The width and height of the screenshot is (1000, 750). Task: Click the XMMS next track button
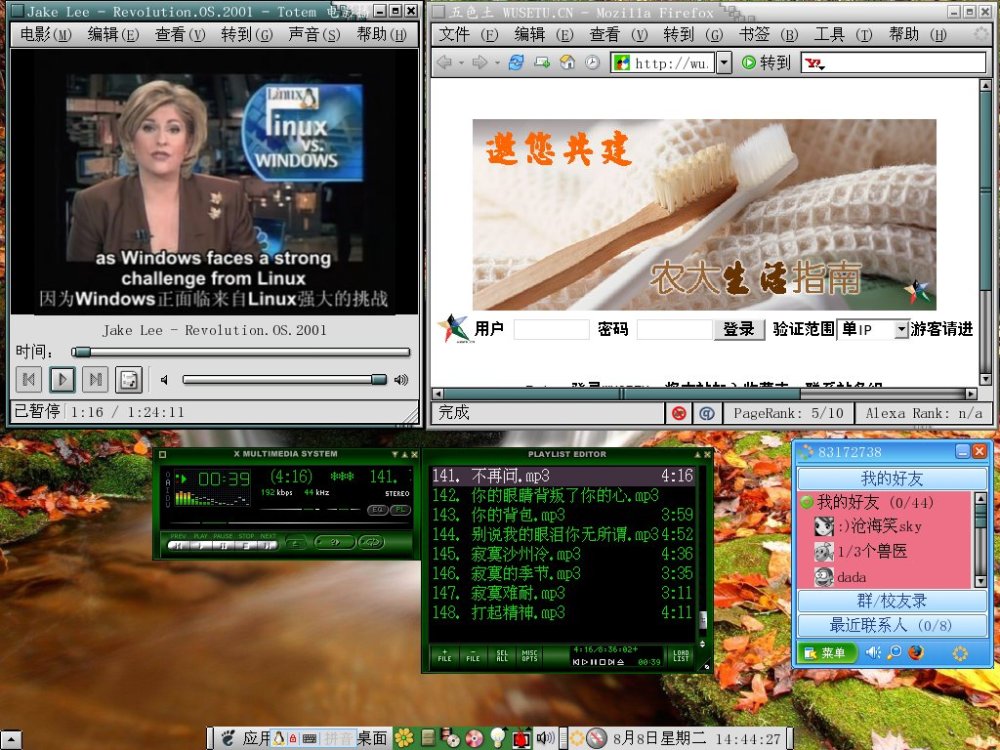pos(267,545)
